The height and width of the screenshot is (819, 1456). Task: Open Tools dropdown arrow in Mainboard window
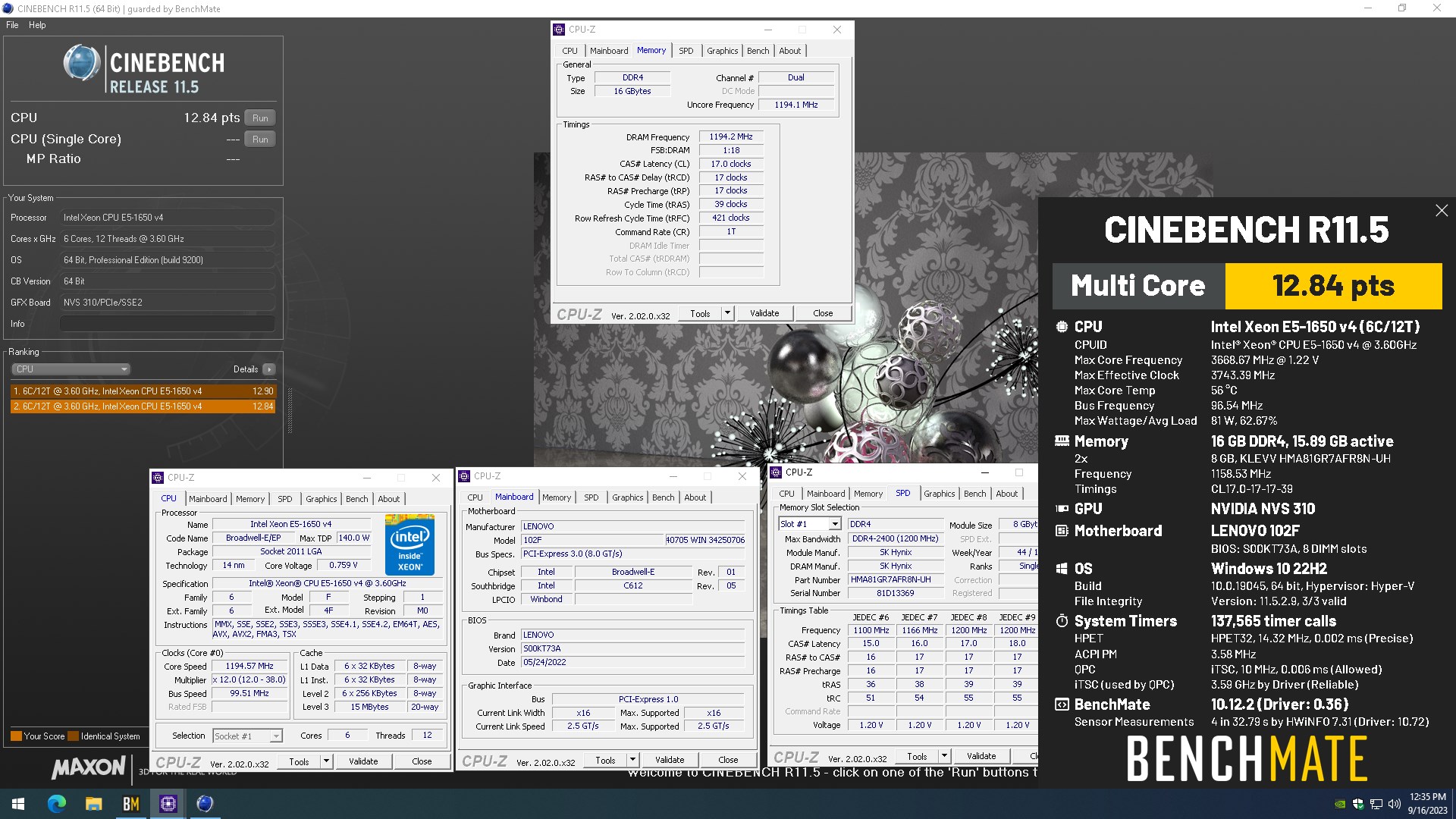(632, 760)
